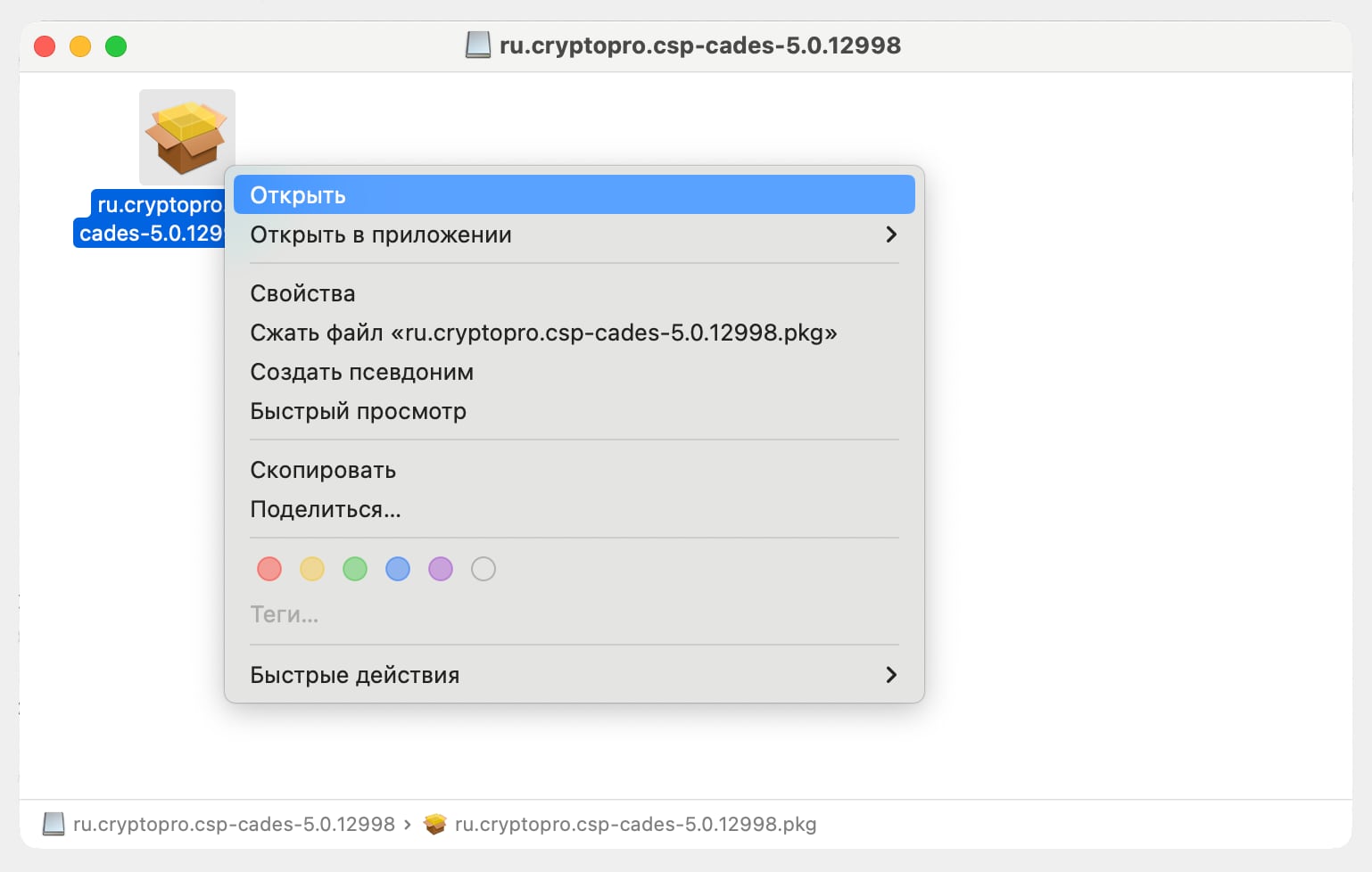The width and height of the screenshot is (1372, 872).
Task: Open "Быстрый просмотр" from context menu
Action: (358, 411)
